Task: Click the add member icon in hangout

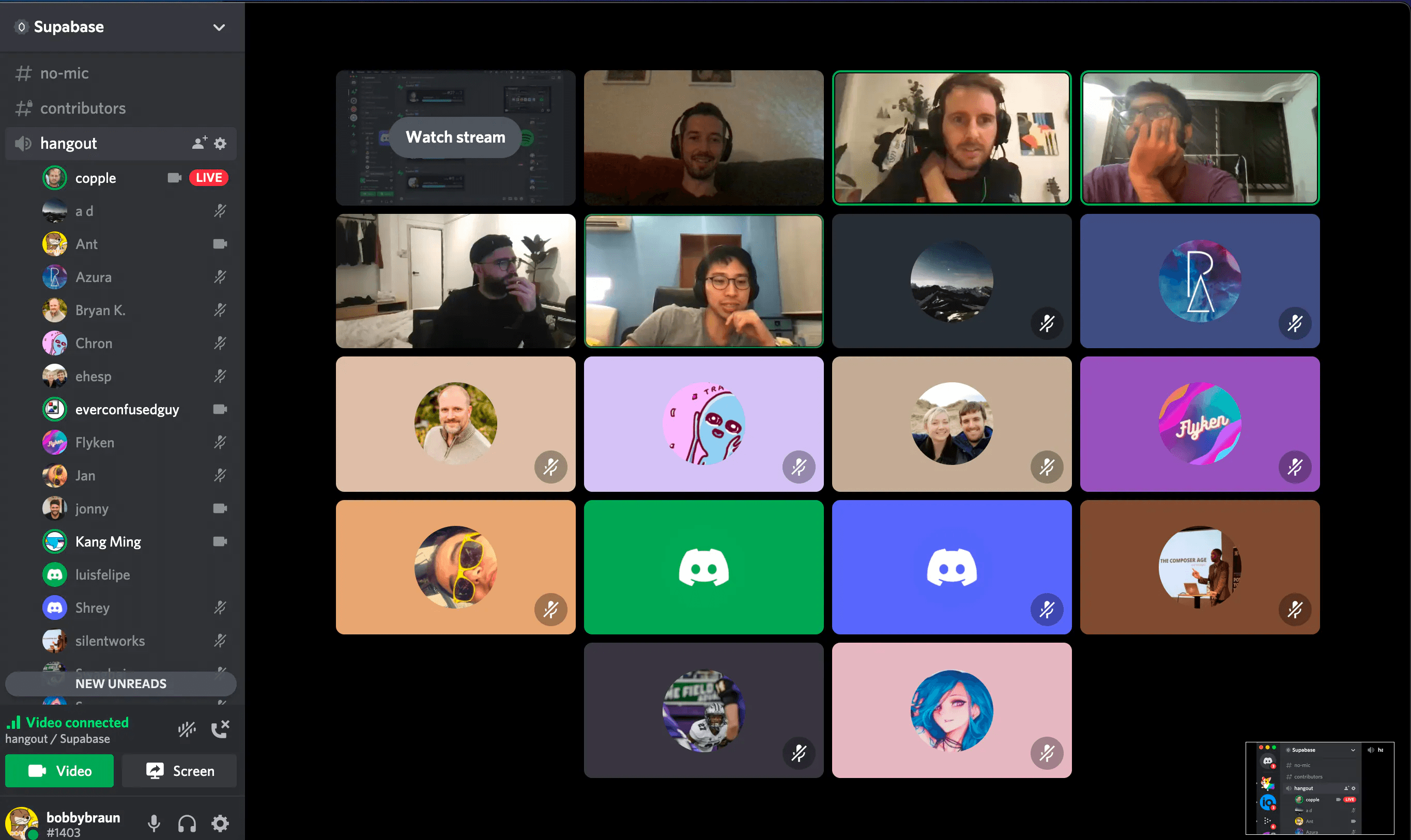Action: tap(199, 143)
